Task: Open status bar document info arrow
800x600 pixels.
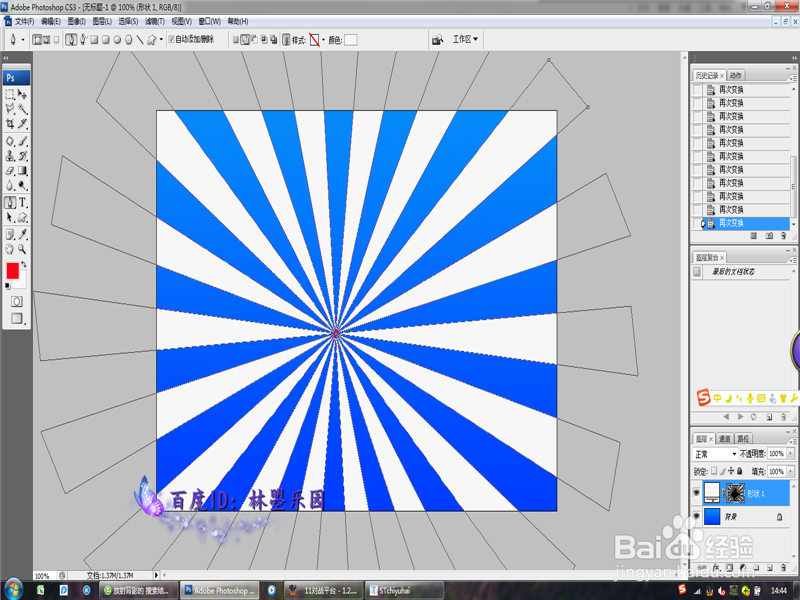Action: (156, 575)
